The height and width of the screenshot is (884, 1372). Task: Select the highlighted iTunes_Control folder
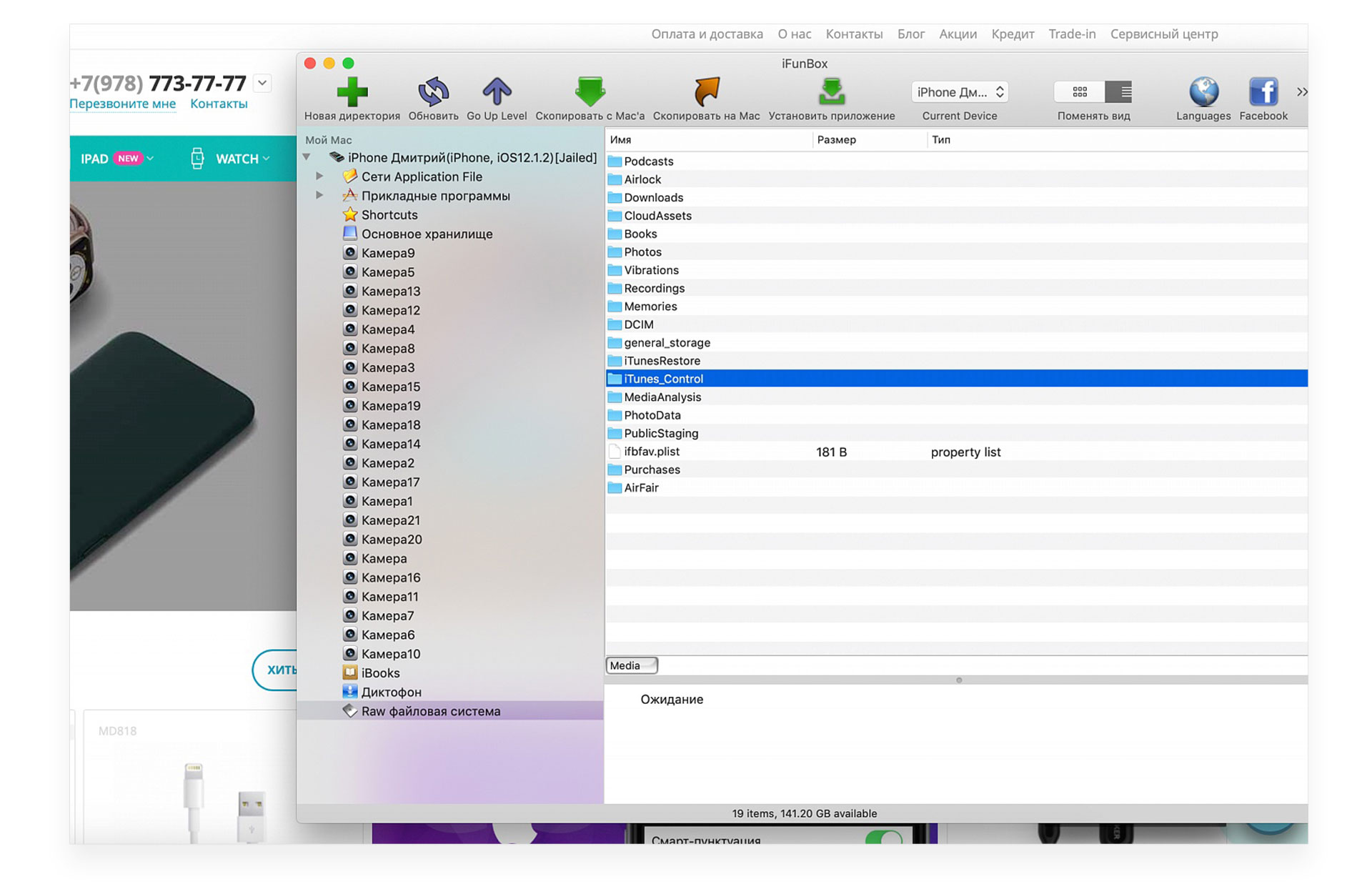pos(957,379)
